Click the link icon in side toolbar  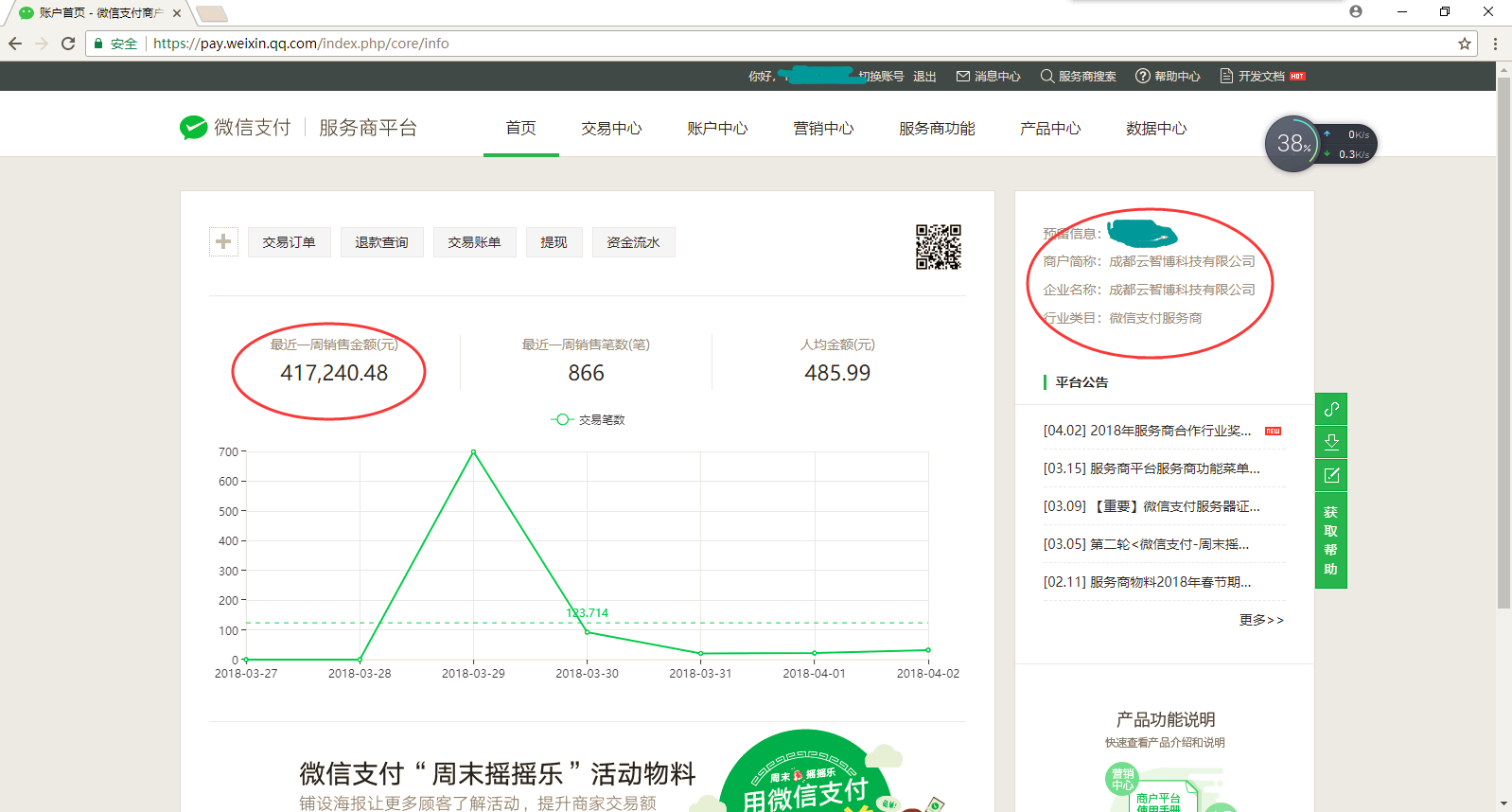1331,409
